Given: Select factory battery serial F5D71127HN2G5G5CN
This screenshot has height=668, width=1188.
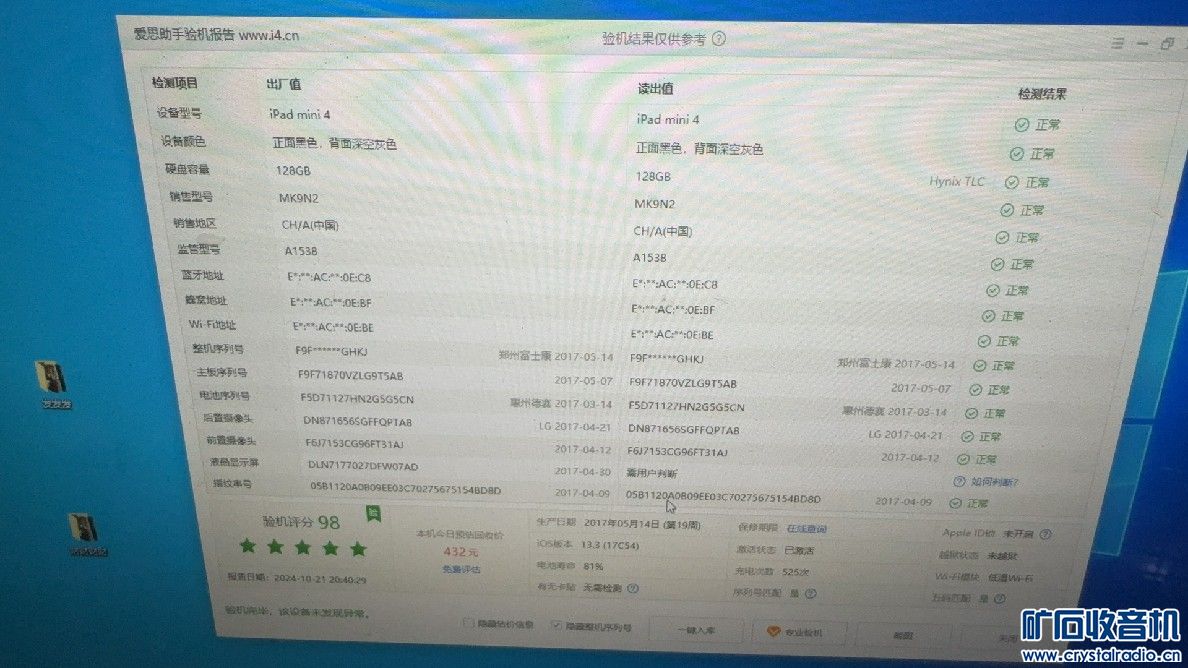Looking at the screenshot, I should [x=357, y=398].
